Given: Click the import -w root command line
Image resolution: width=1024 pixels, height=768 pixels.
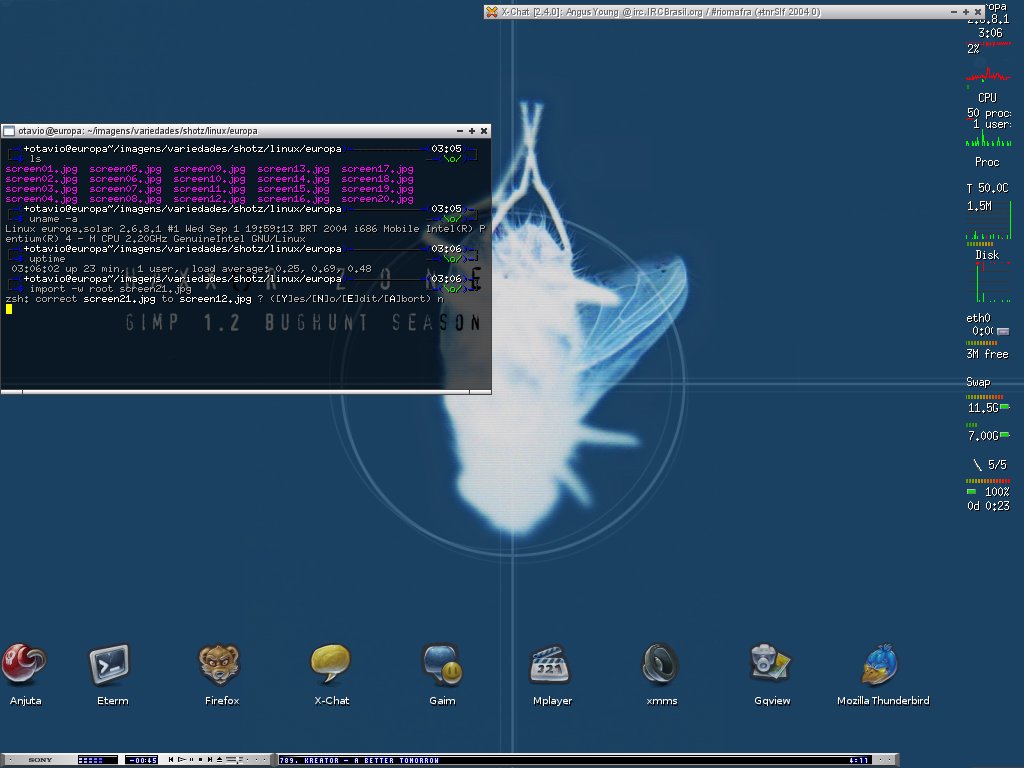Looking at the screenshot, I should (x=110, y=289).
